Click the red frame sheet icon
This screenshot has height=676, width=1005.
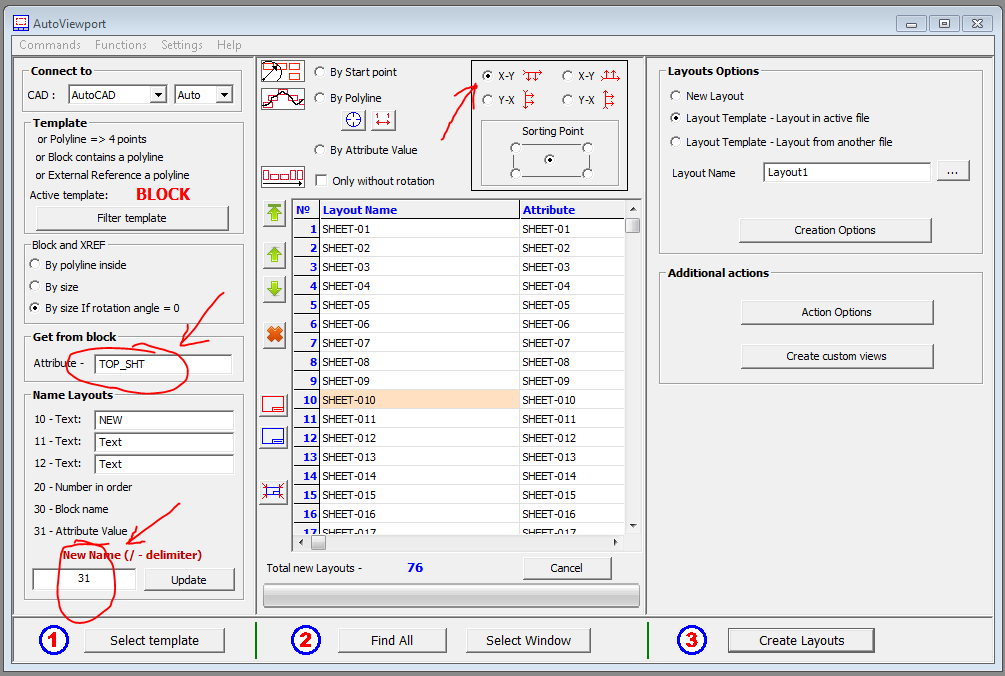tap(274, 405)
